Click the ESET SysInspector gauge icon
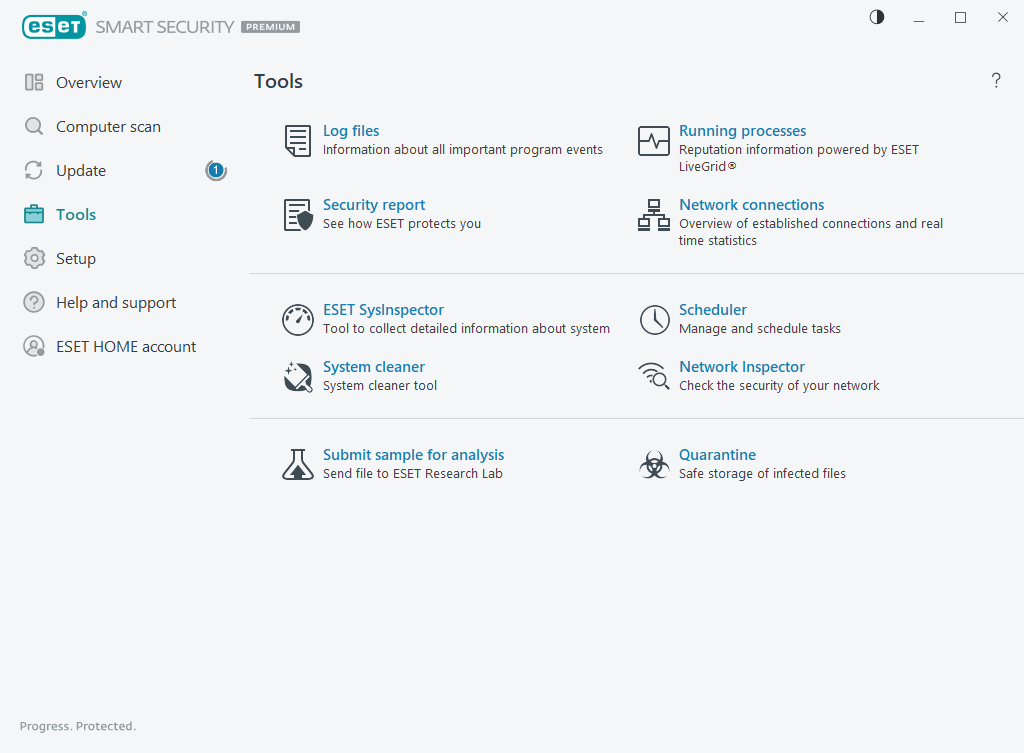The height and width of the screenshot is (753, 1024). click(298, 320)
